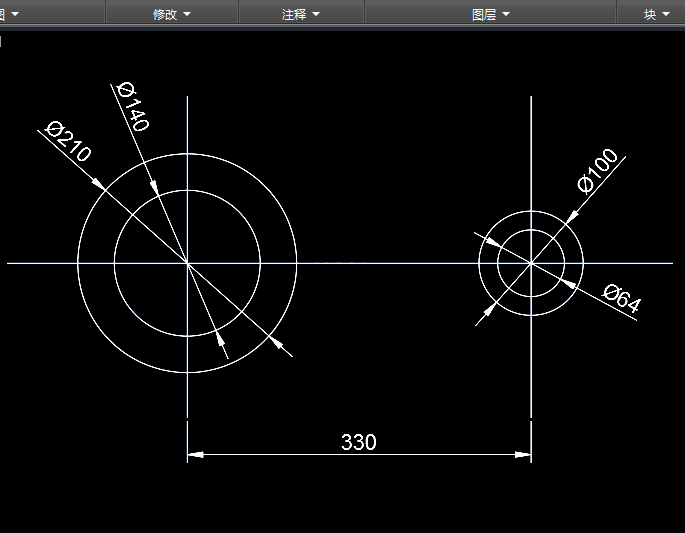Click the right arrowhead of the 330 dimension
685x533 pixels.
(x=523, y=454)
